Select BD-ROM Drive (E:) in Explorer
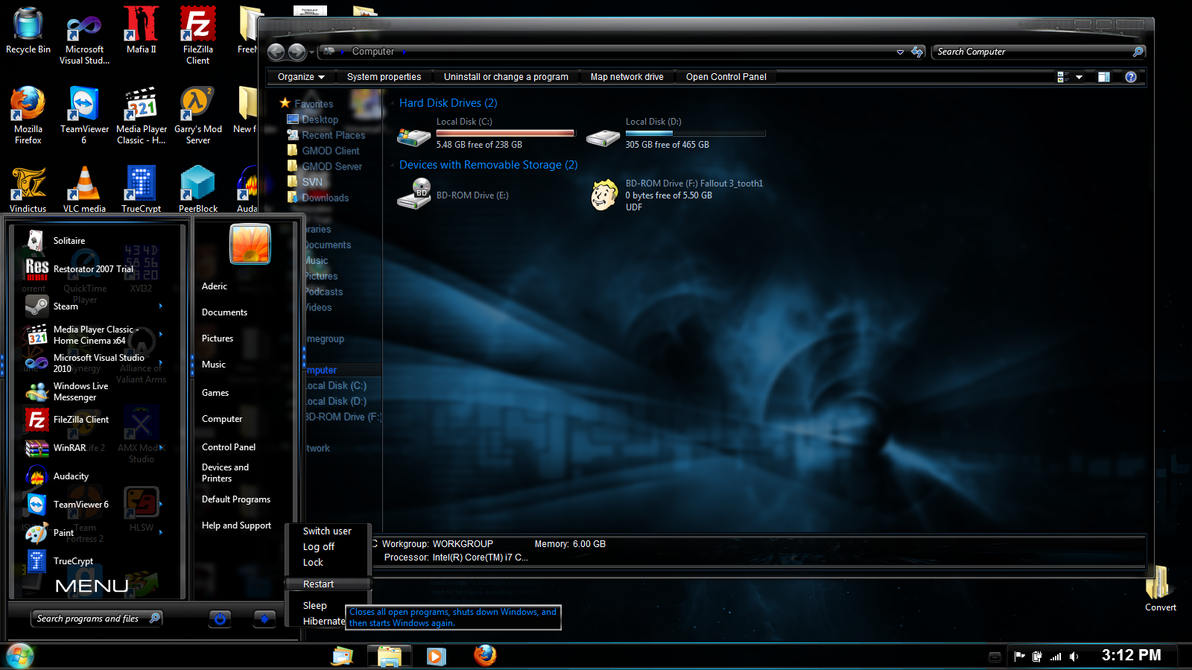Screen dimensions: 1192x670 [454, 195]
